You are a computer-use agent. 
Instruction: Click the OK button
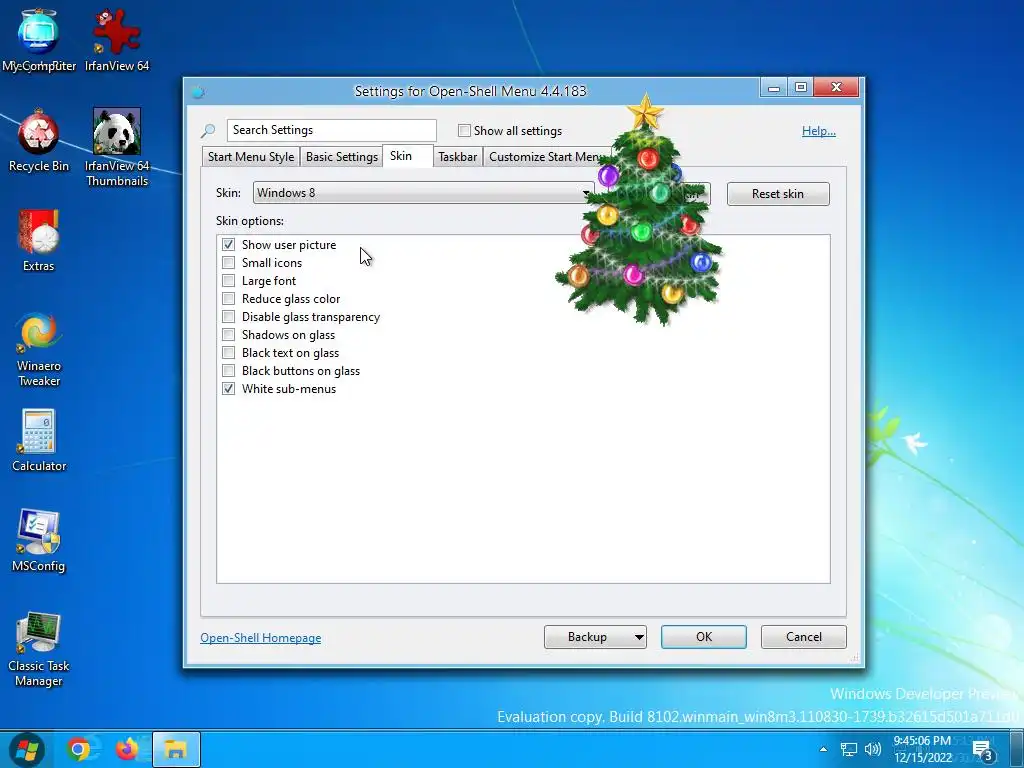703,637
